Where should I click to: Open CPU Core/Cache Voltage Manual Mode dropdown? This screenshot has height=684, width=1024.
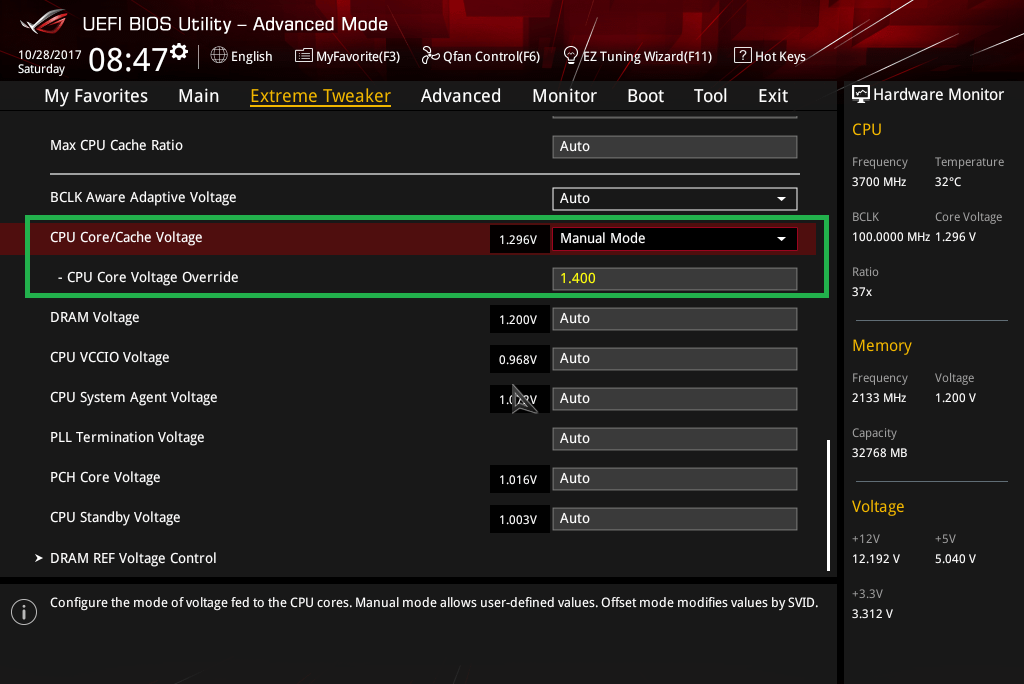coord(675,238)
